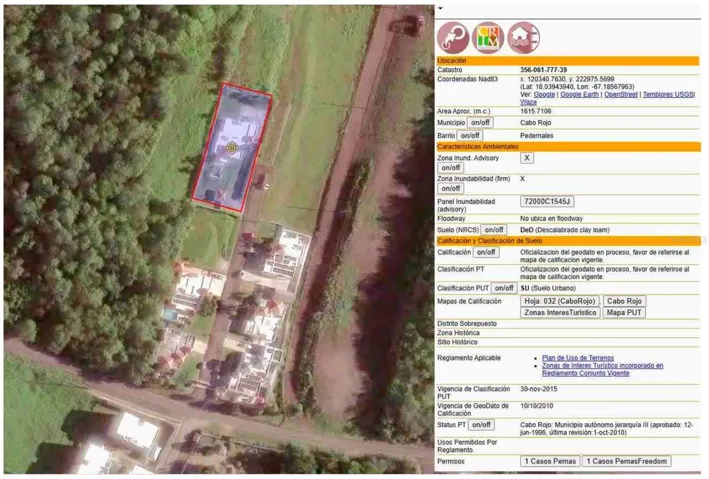709x479 pixels.
Task: Click the yellow target marker on parcel
Action: [x=232, y=147]
